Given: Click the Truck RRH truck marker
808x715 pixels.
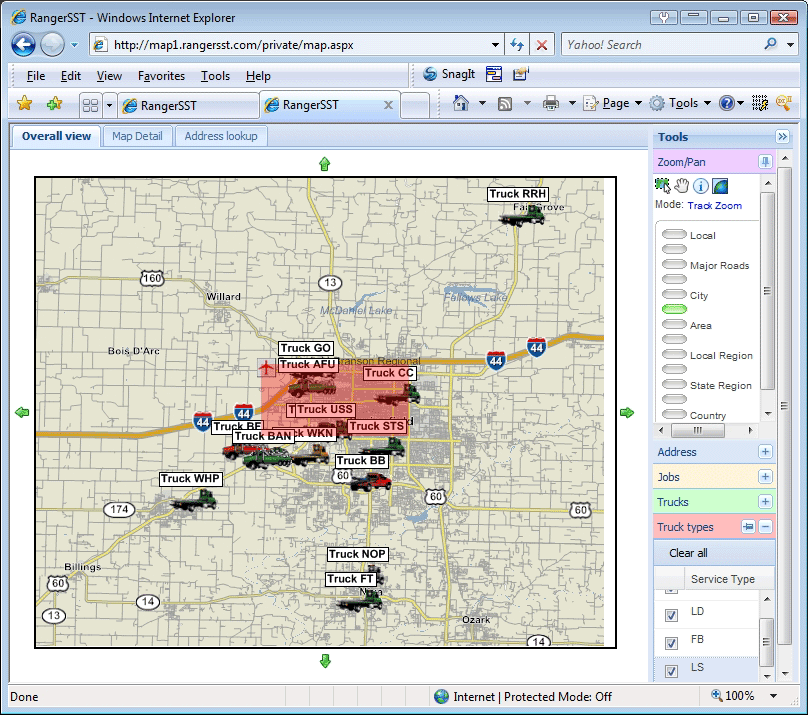Looking at the screenshot, I should [x=523, y=214].
